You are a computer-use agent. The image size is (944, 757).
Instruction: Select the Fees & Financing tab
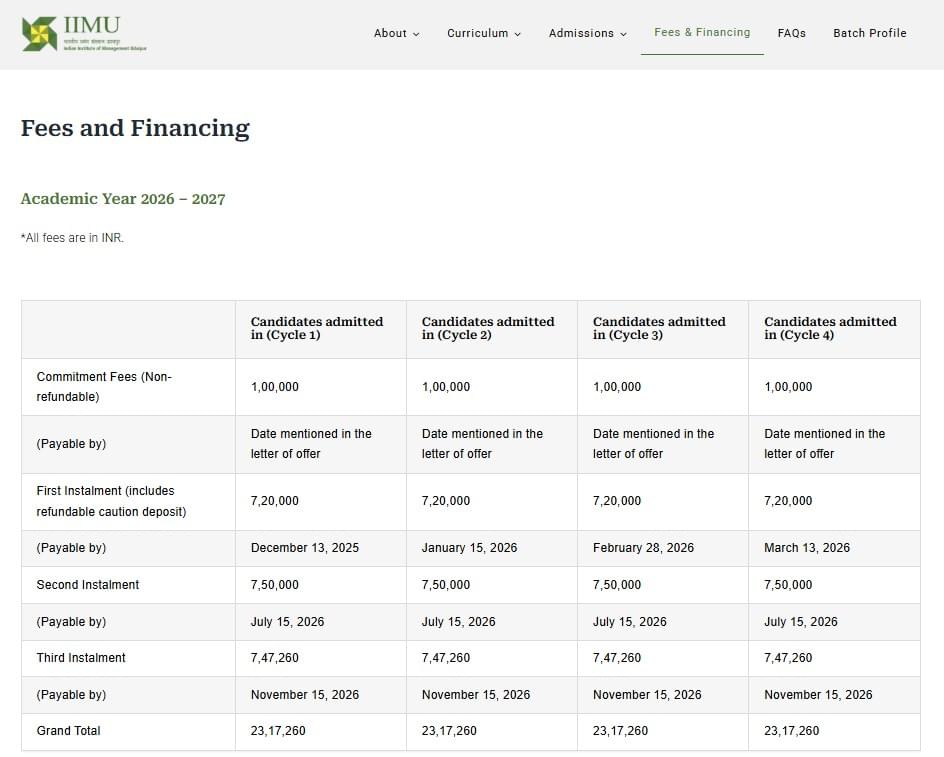702,33
